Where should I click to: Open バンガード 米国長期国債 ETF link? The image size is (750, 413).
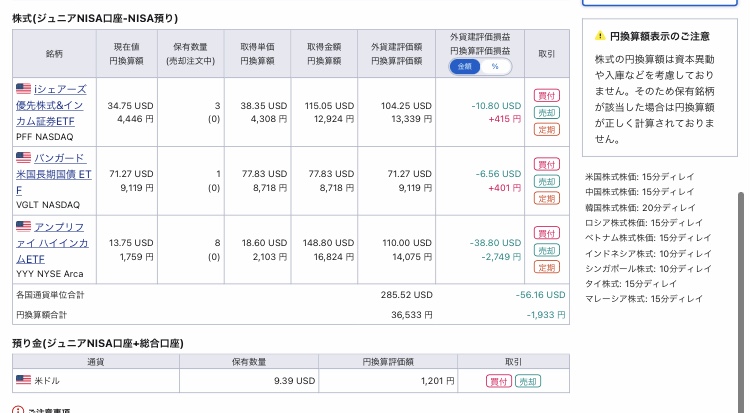tap(53, 174)
